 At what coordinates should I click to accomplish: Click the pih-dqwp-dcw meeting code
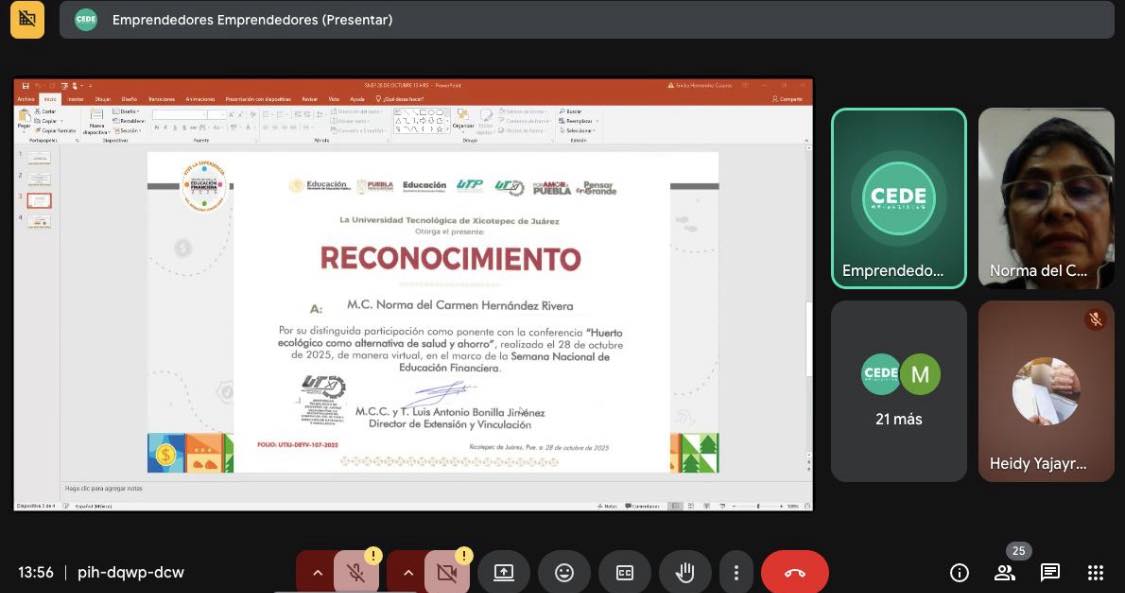[131, 572]
